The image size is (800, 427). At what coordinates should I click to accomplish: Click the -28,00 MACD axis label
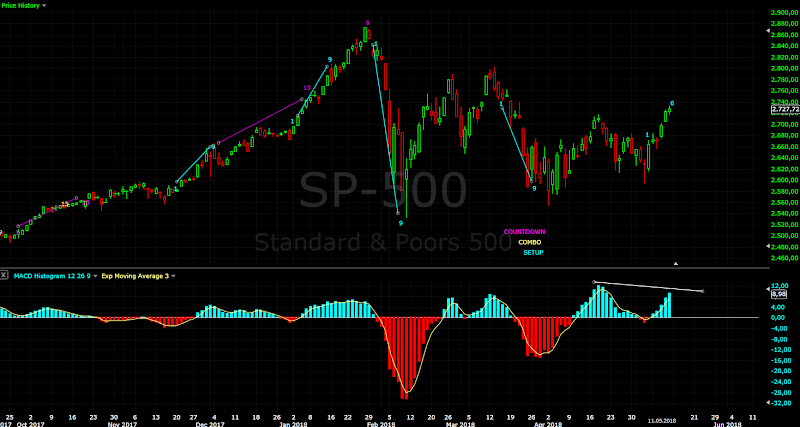click(x=782, y=392)
